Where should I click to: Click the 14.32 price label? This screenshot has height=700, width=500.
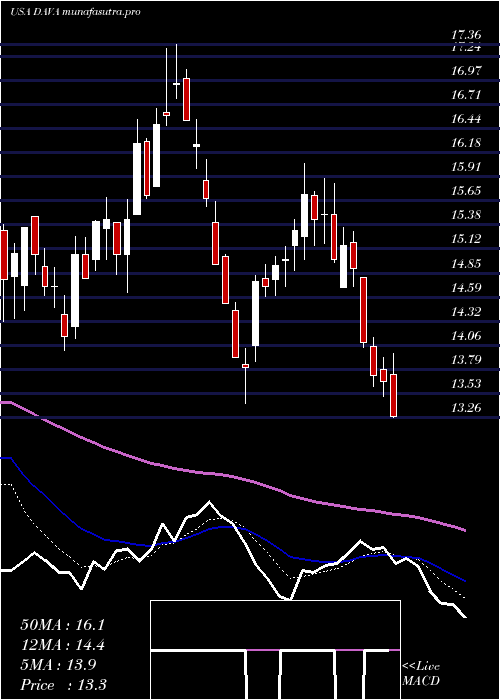pos(466,312)
